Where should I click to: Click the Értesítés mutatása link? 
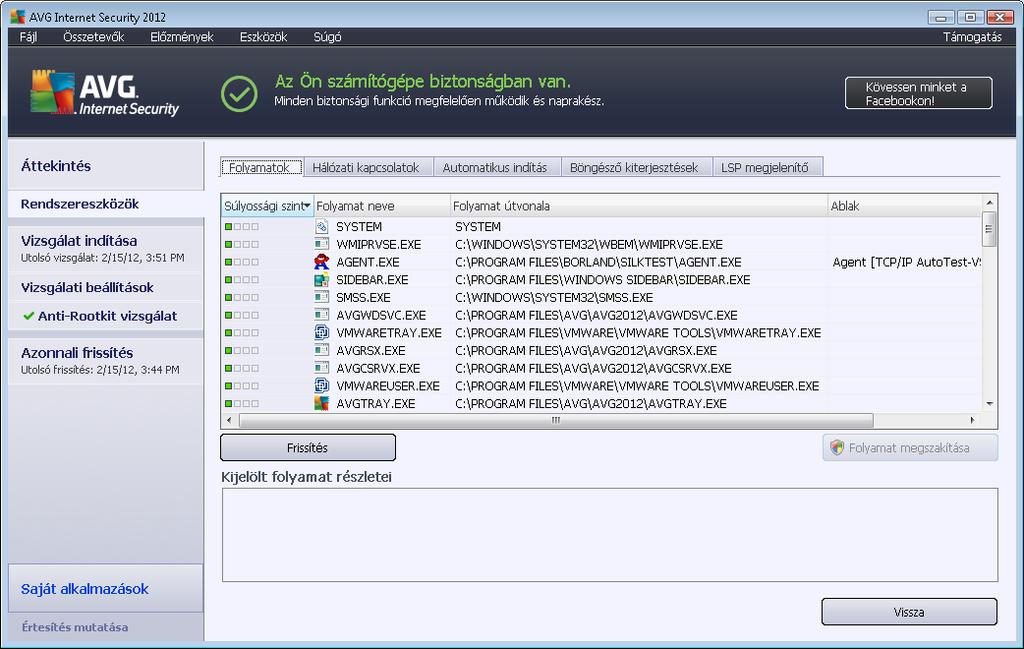click(74, 627)
